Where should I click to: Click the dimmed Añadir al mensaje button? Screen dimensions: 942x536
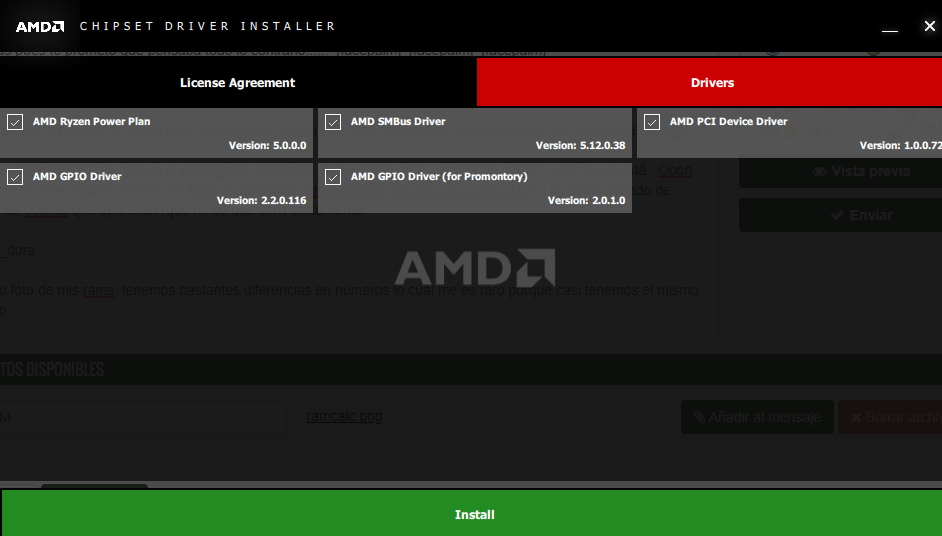(757, 417)
